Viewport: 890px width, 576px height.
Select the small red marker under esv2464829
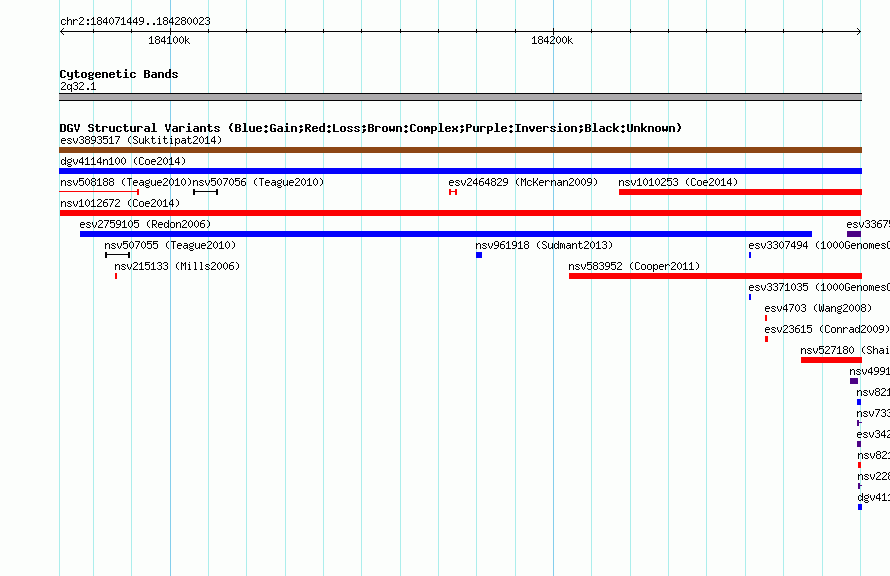tap(453, 192)
